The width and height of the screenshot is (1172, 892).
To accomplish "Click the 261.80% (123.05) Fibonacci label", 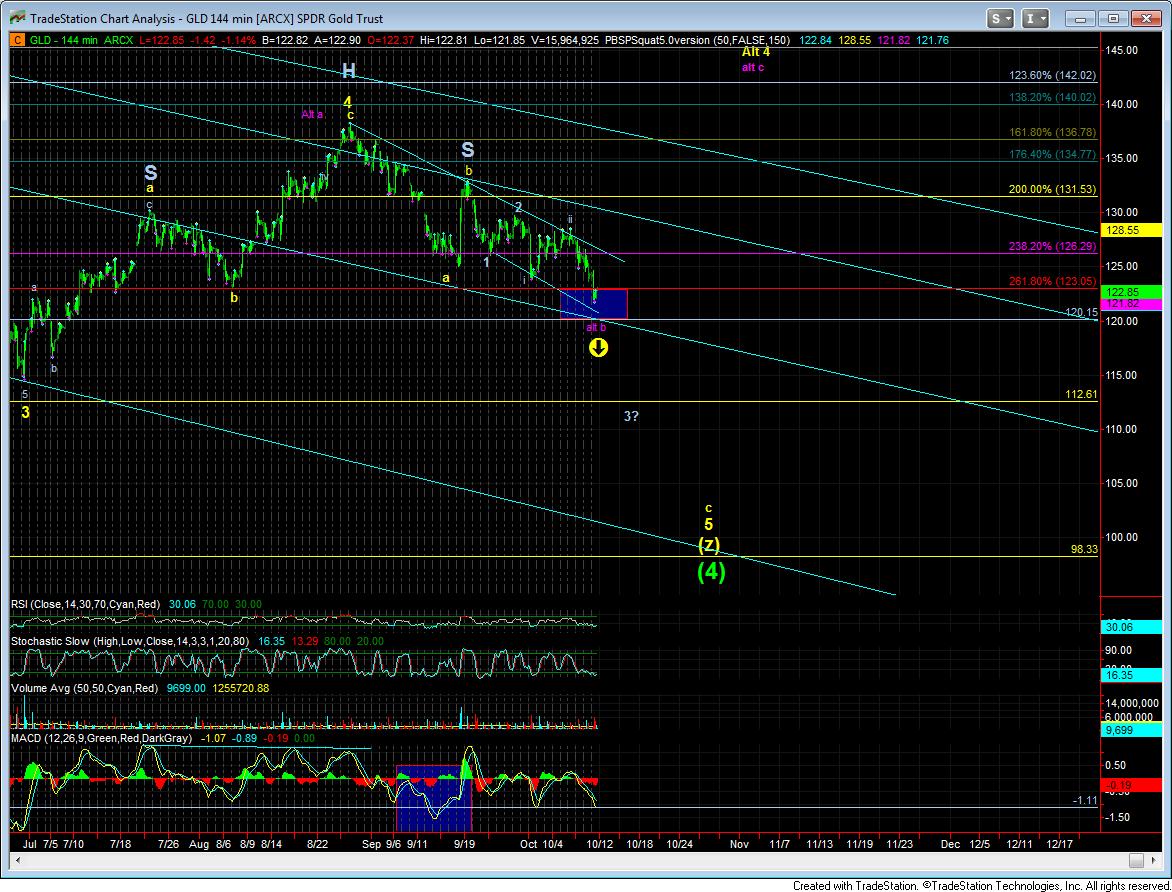I will point(1052,281).
